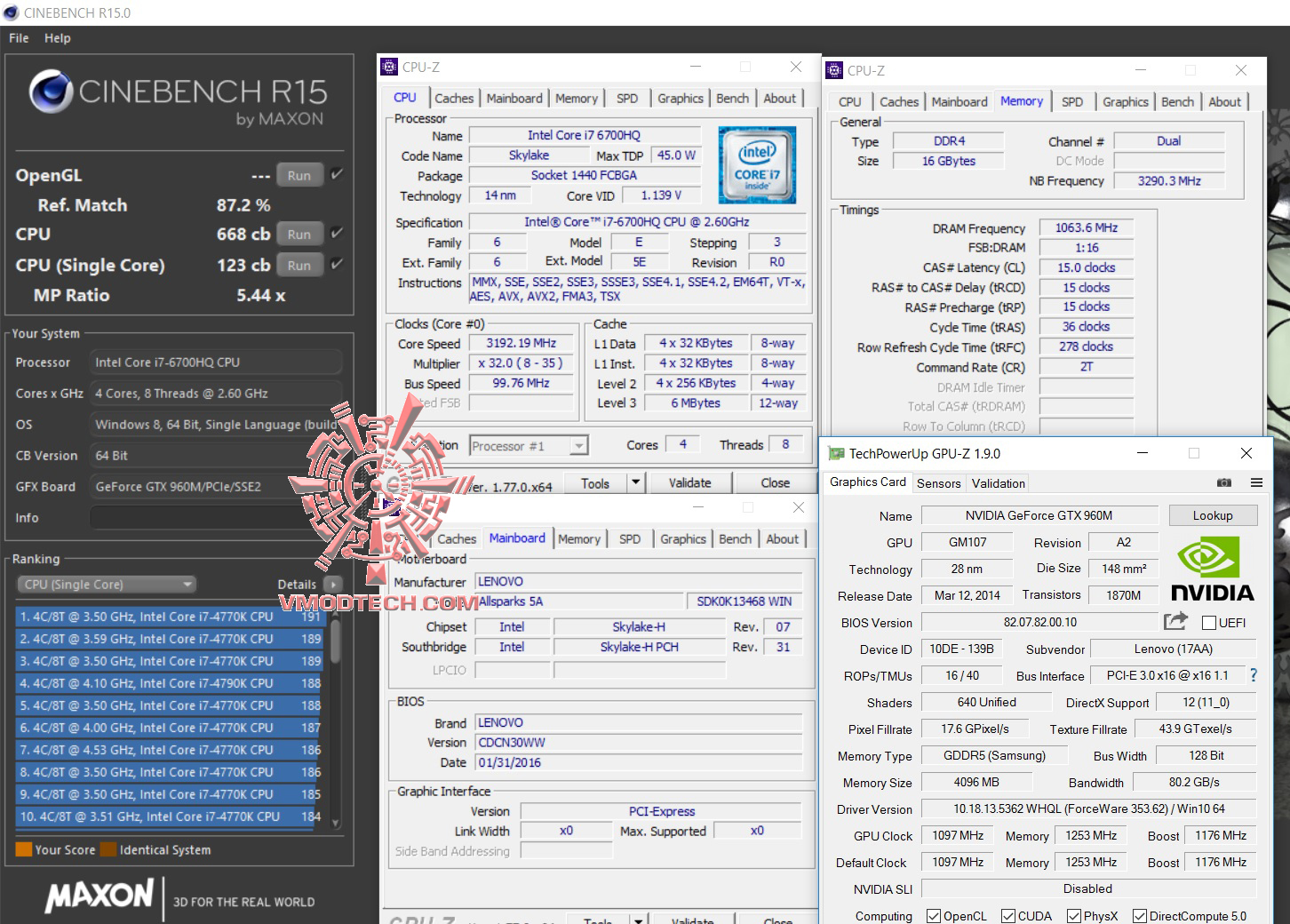The height and width of the screenshot is (924, 1290).
Task: Click the NVIDIA logo in GPU-Z
Action: pyautogui.click(x=1212, y=570)
